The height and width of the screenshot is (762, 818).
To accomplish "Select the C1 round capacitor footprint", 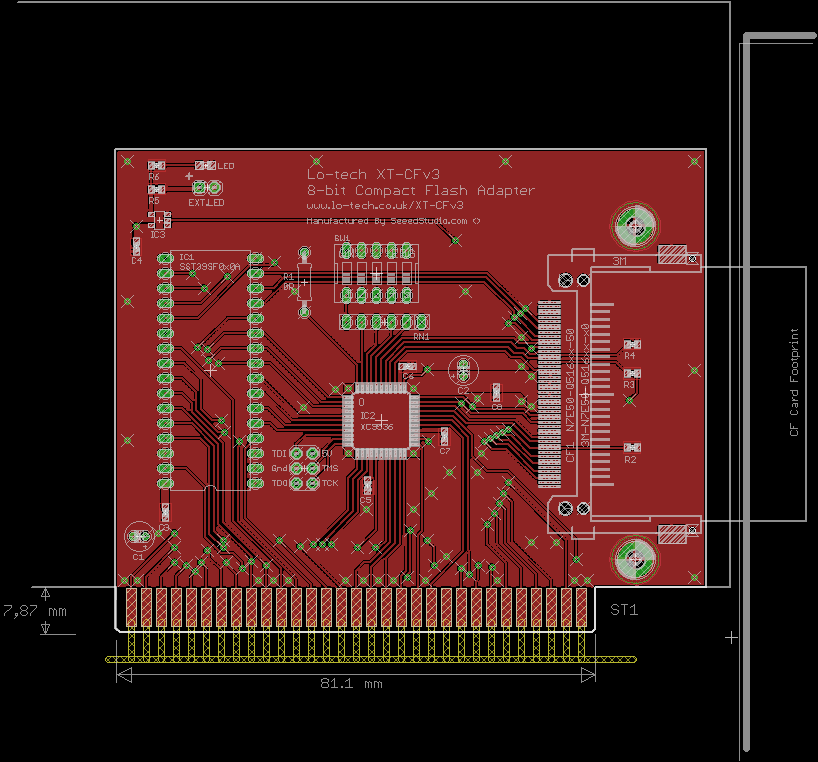I will [139, 536].
